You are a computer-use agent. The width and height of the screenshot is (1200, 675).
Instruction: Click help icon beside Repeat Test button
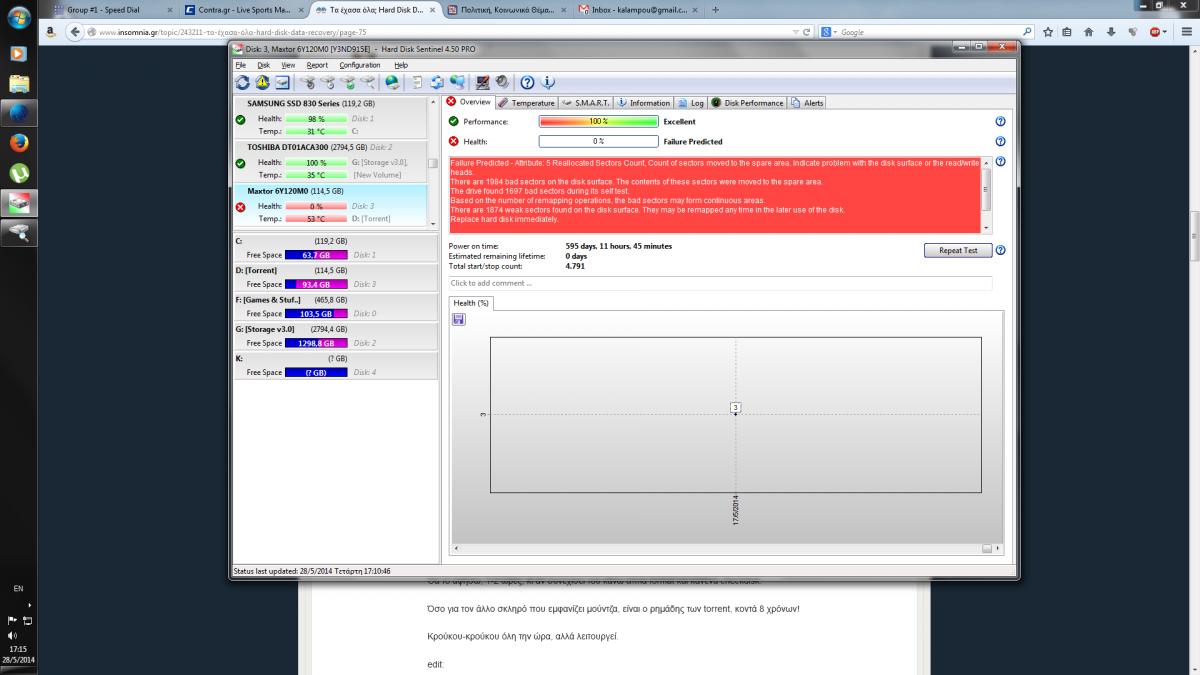tap(1000, 250)
